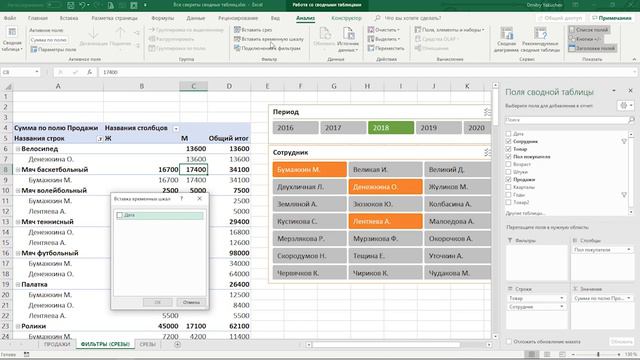Collapse the Мяч баскетбольный row group
Viewport: 640px width, 360px height.
tap(18, 169)
